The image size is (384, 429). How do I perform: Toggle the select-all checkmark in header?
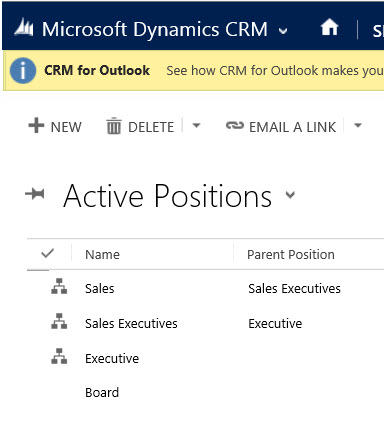[47, 254]
